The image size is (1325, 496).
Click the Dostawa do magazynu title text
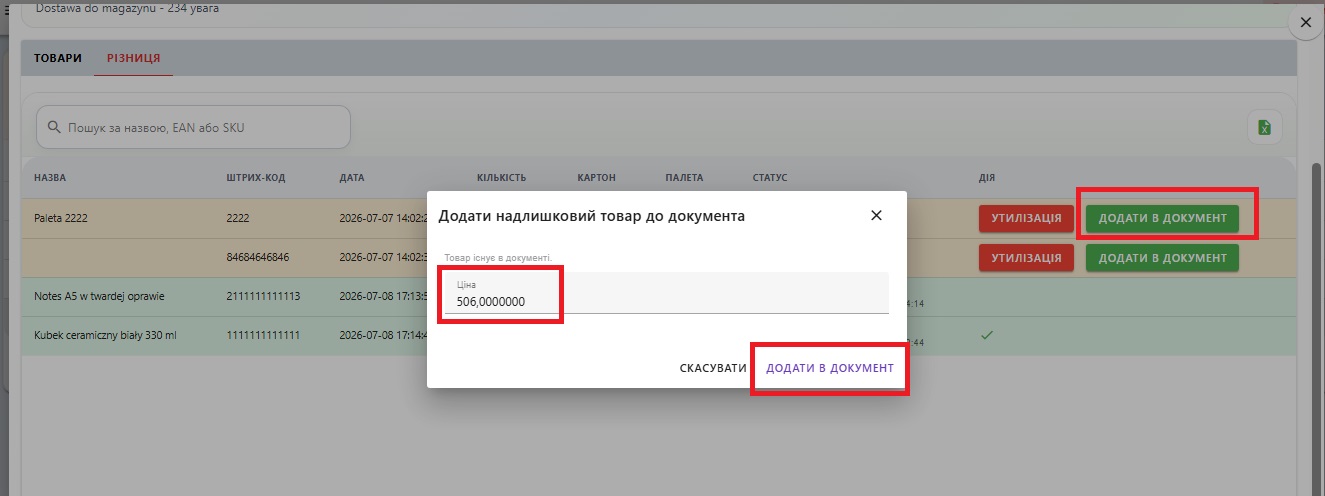[127, 8]
